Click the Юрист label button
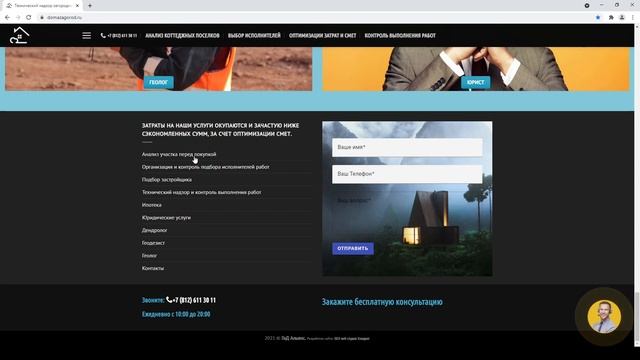Viewport: 640px width, 360px height. pos(476,82)
